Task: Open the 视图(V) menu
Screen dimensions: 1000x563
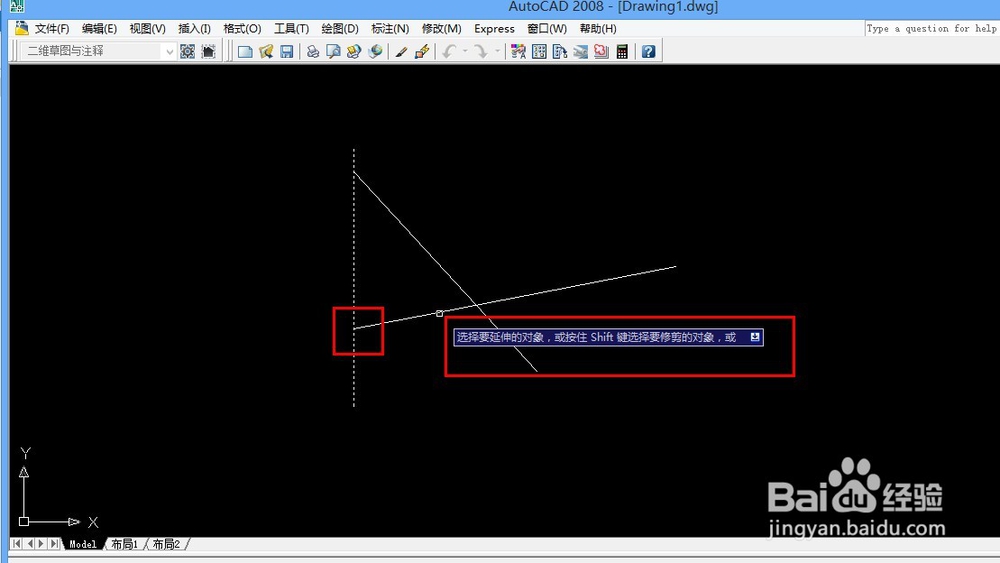Action: [147, 29]
